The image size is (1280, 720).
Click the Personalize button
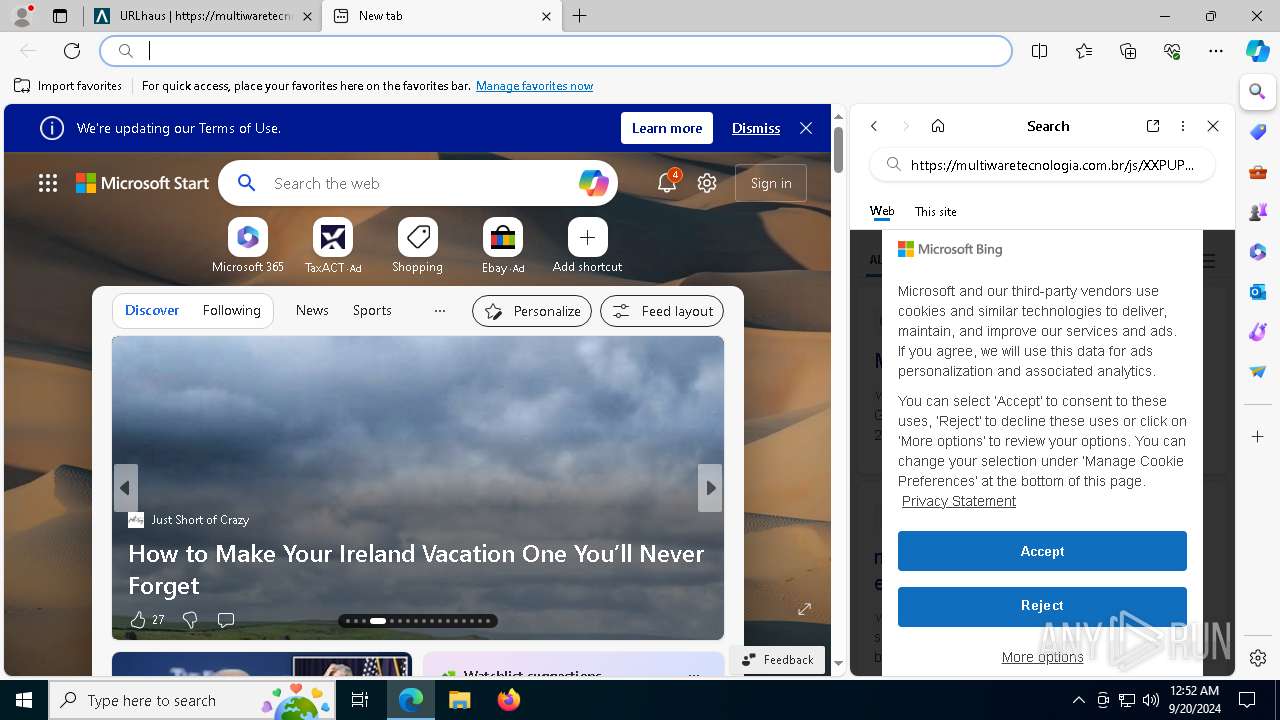(532, 311)
